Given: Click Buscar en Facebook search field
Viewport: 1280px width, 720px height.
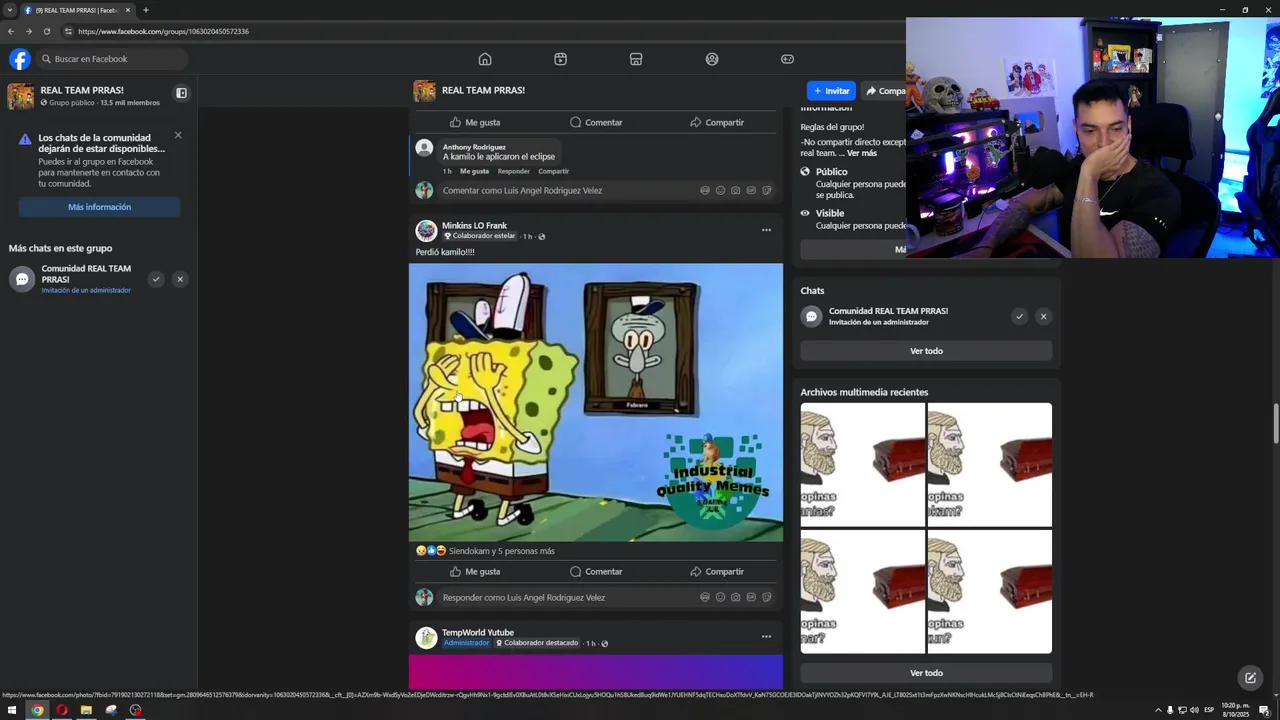Looking at the screenshot, I should (112, 59).
